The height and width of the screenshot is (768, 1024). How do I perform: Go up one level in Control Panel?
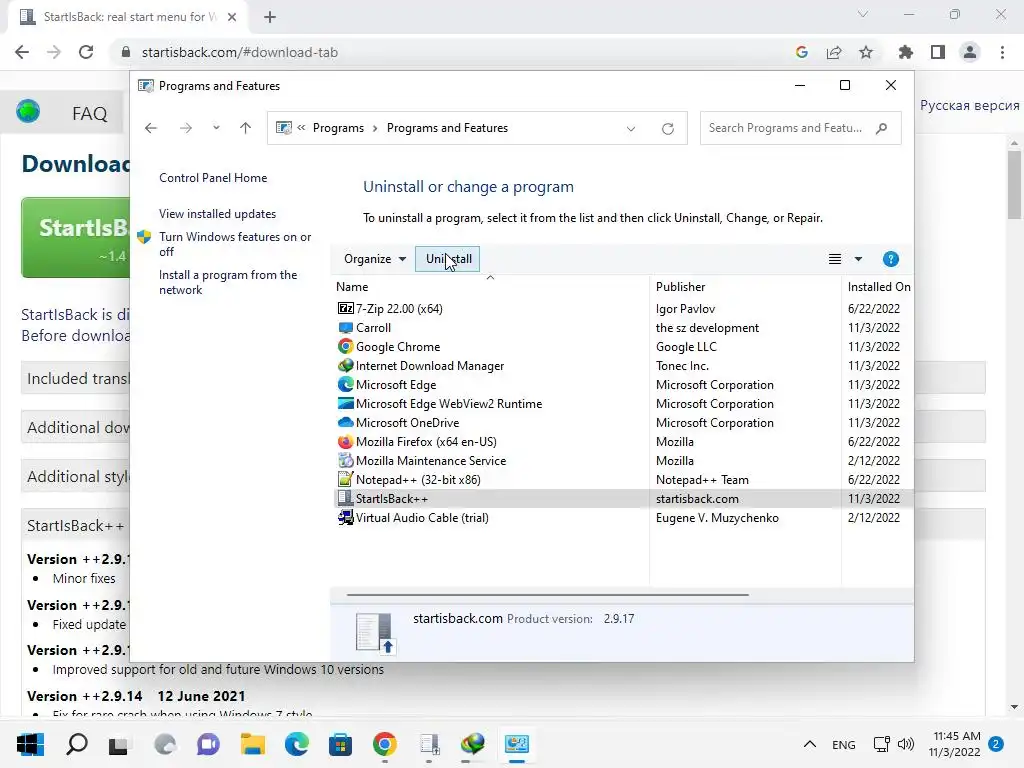[x=245, y=128]
